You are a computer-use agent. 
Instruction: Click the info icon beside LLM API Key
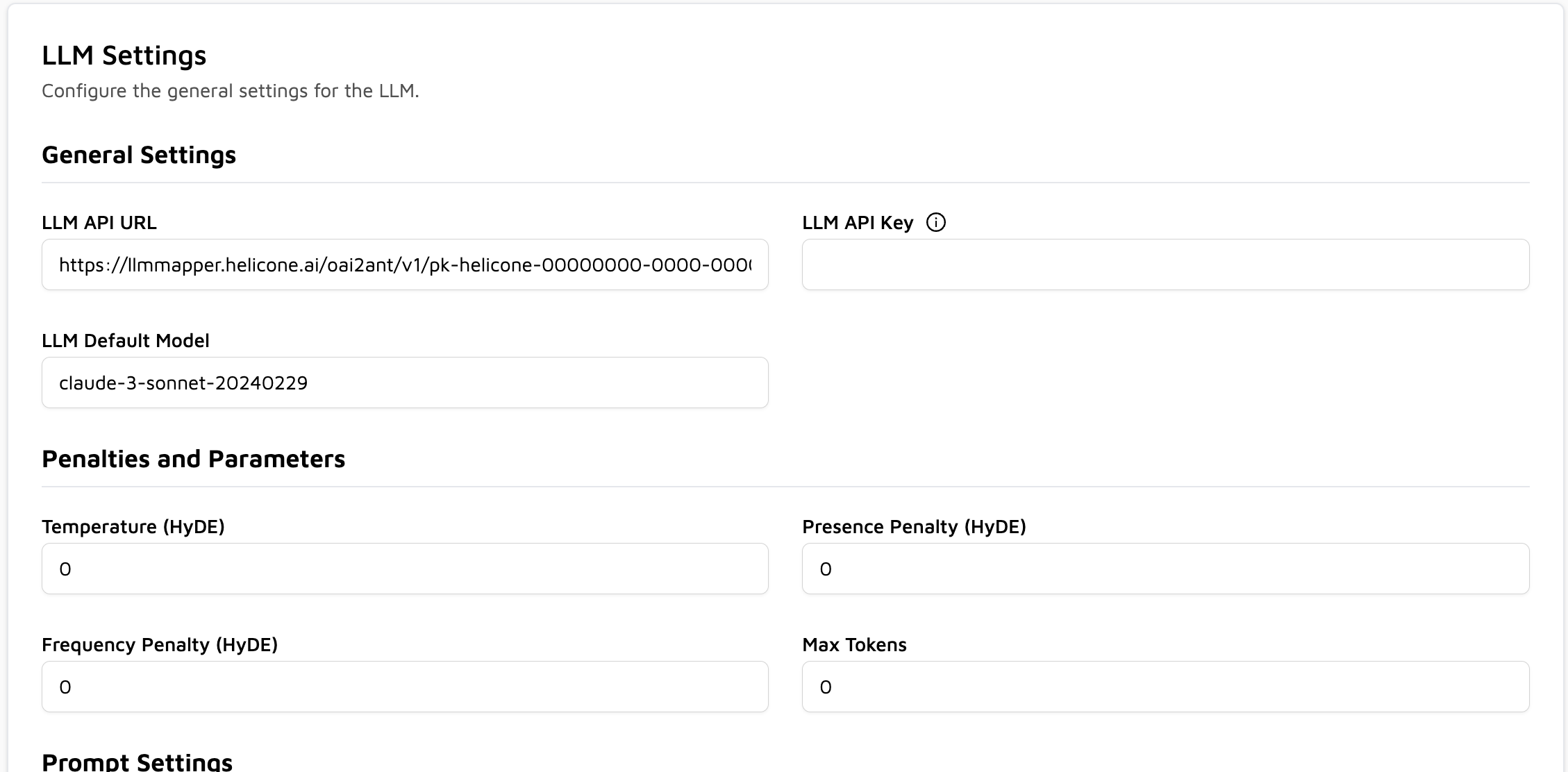[937, 222]
